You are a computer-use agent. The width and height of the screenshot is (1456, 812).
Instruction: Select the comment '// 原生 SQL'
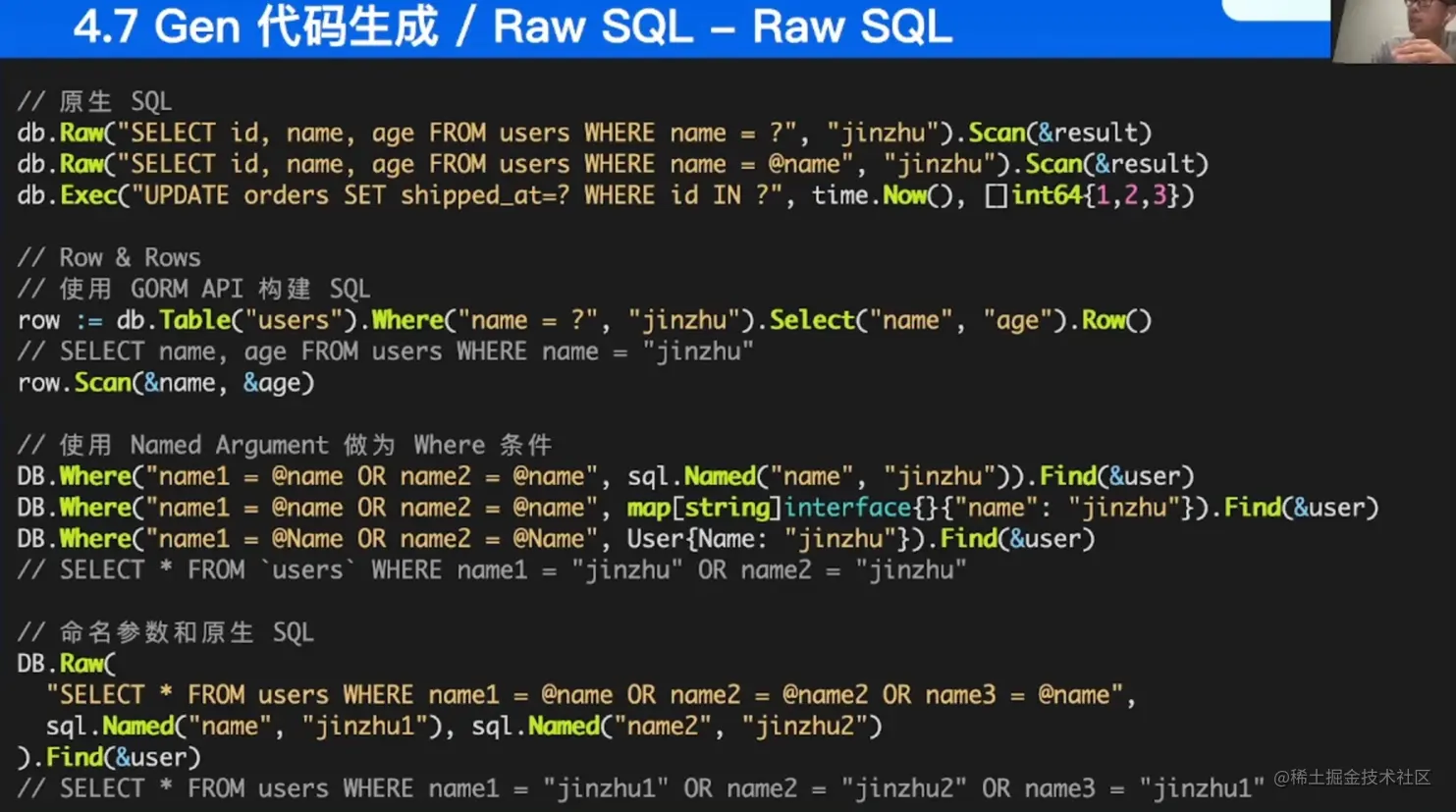(x=94, y=102)
